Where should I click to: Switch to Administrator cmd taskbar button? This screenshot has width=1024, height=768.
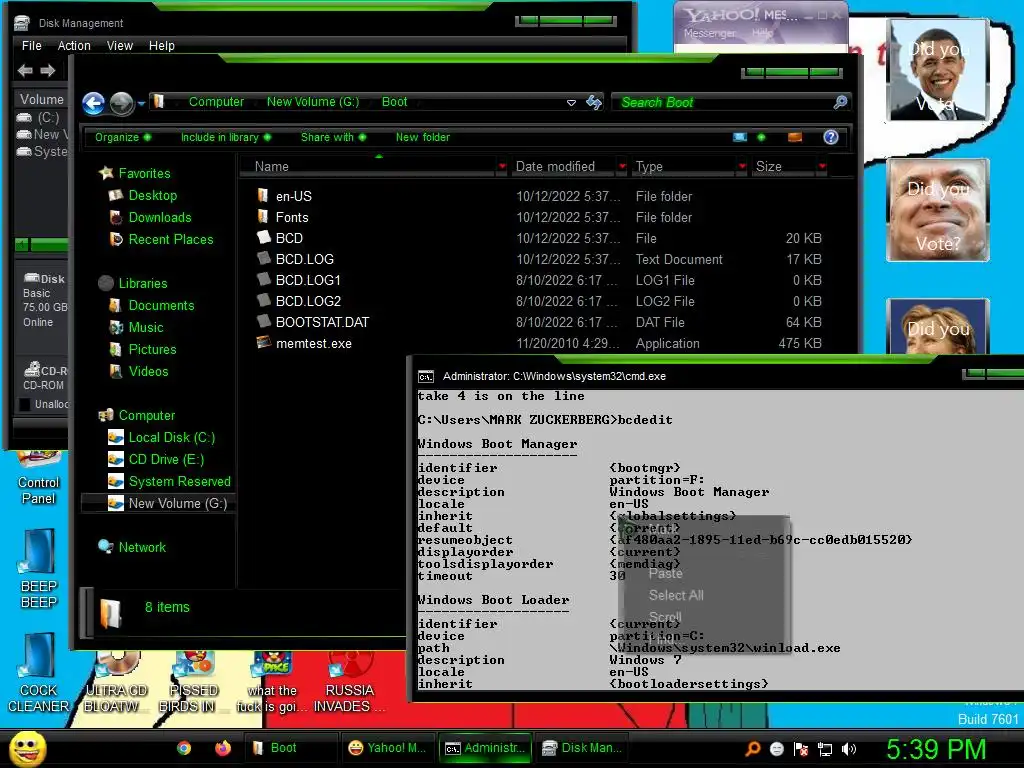(485, 748)
